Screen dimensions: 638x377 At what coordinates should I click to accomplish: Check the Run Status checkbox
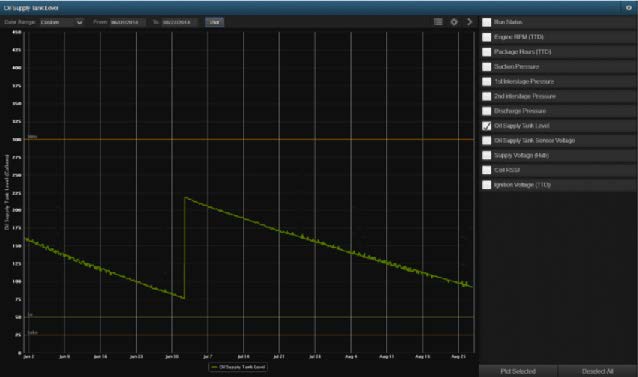[487, 22]
